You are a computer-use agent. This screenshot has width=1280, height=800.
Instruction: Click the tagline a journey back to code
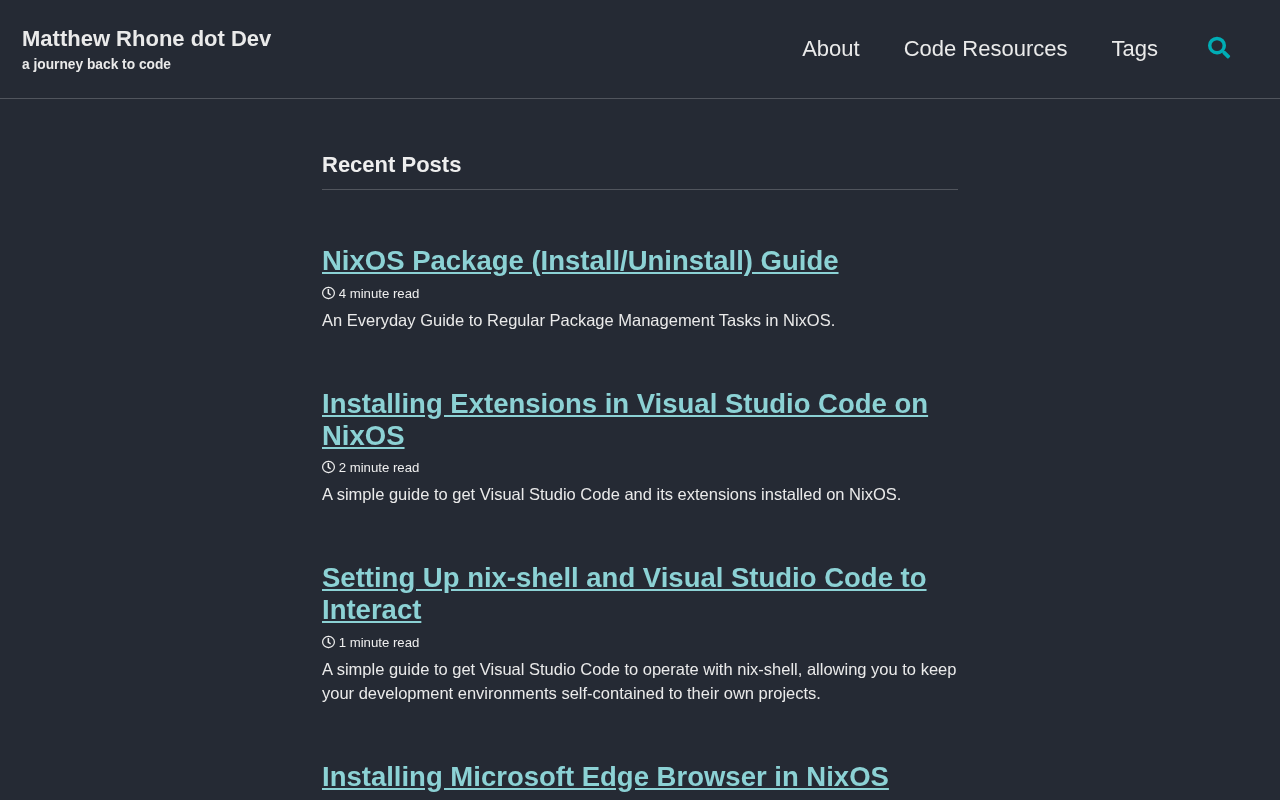coord(96,64)
